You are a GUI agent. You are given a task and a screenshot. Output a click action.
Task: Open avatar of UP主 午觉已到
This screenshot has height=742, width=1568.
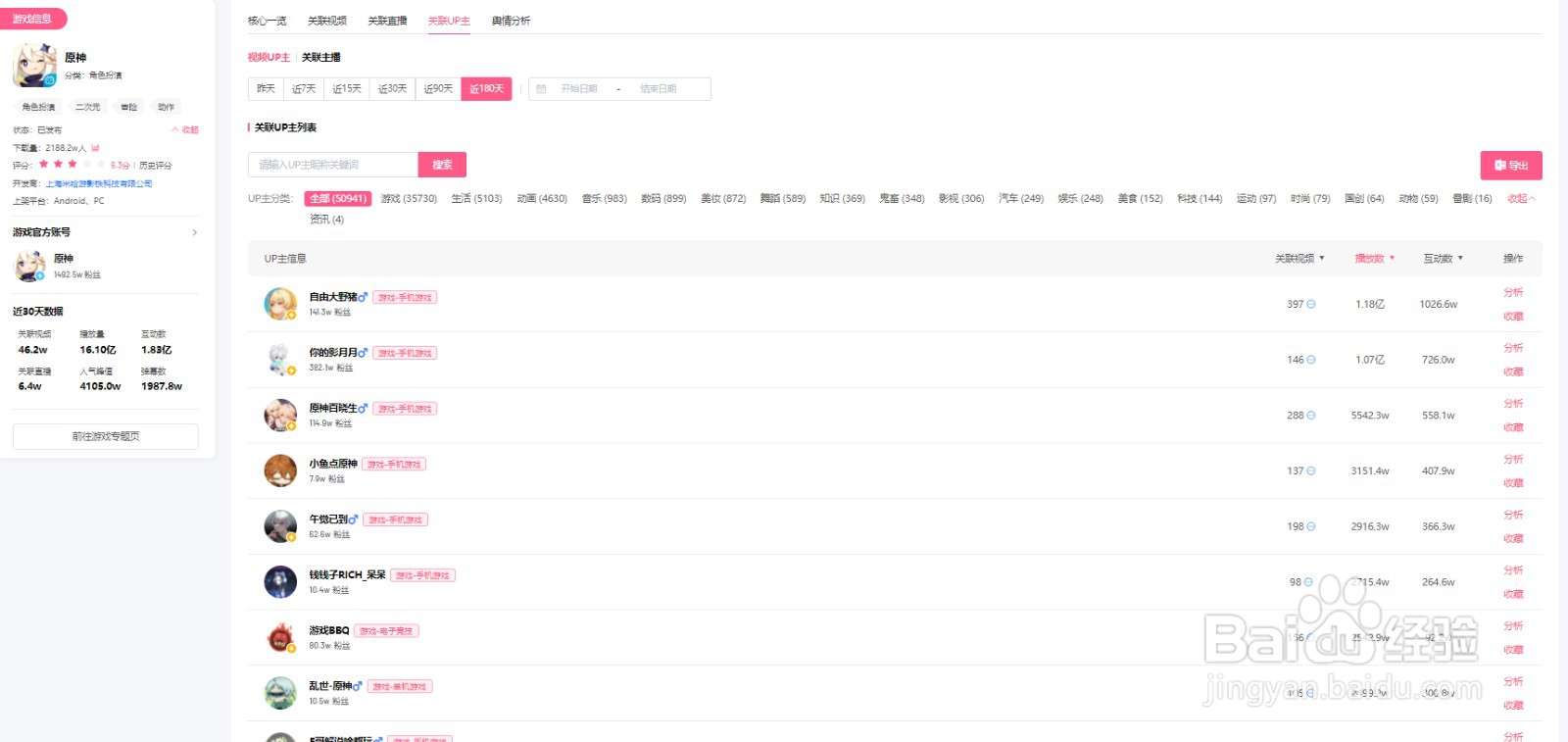[280, 526]
